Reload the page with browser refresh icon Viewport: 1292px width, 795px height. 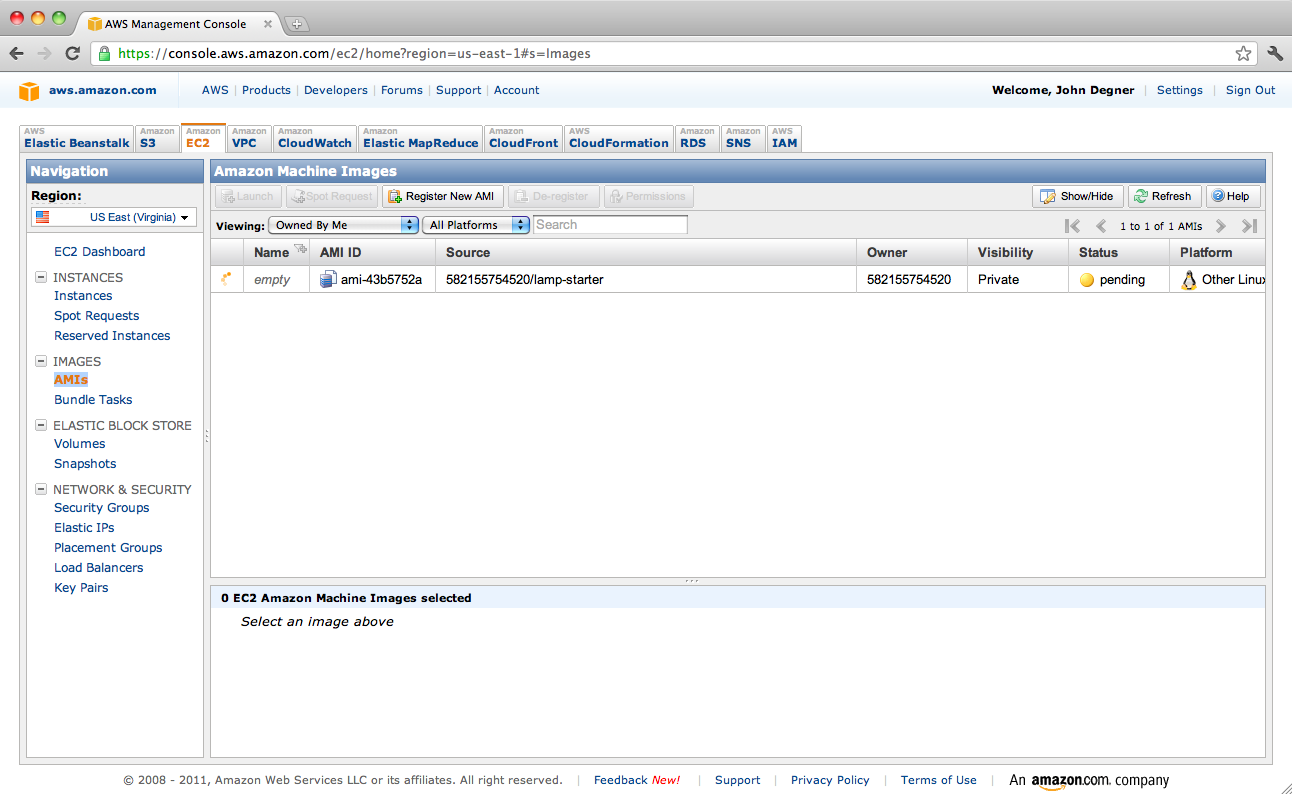72,54
